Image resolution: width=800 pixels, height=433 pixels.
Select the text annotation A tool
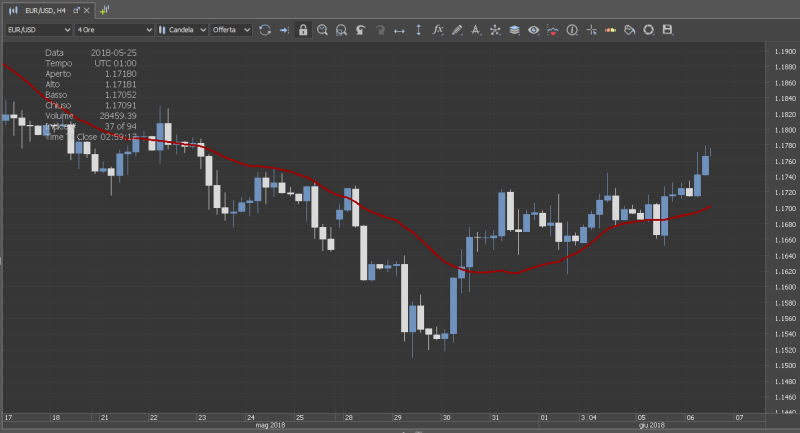point(475,30)
